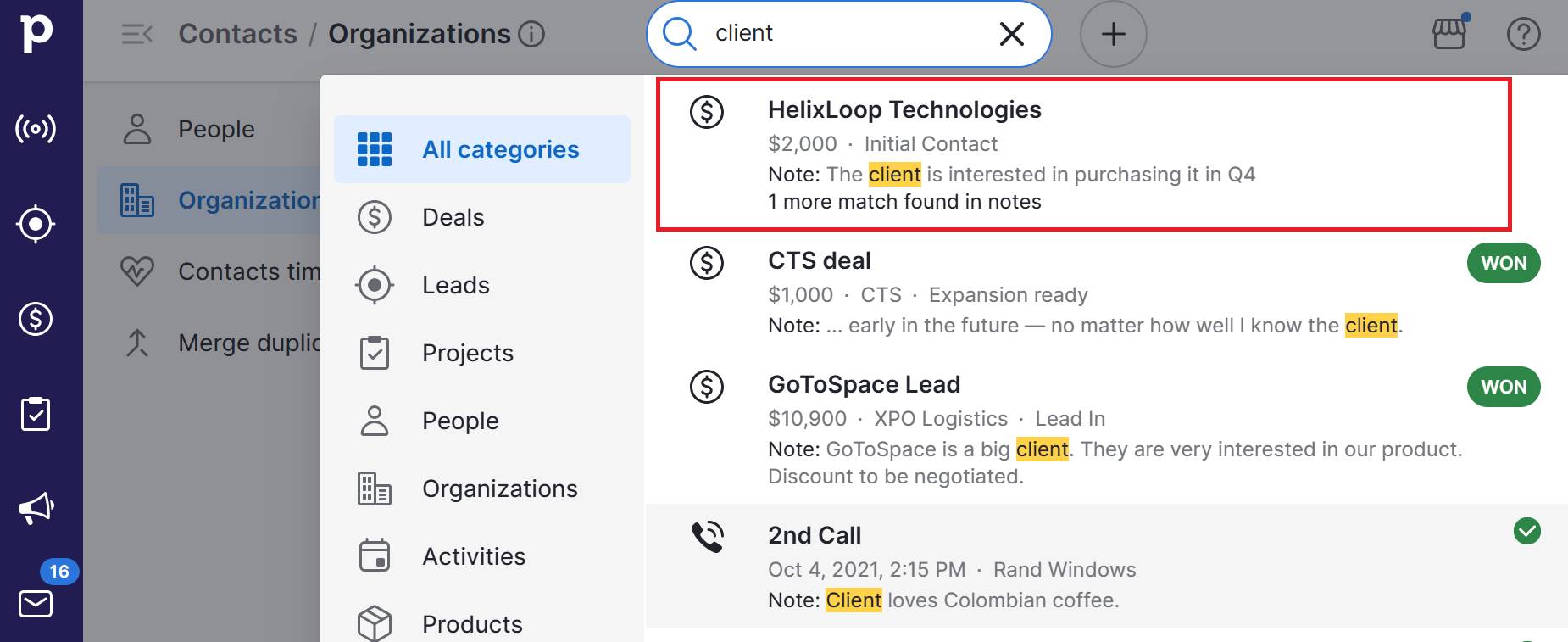
Task: Click the search magnifier icon
Action: tap(679, 34)
